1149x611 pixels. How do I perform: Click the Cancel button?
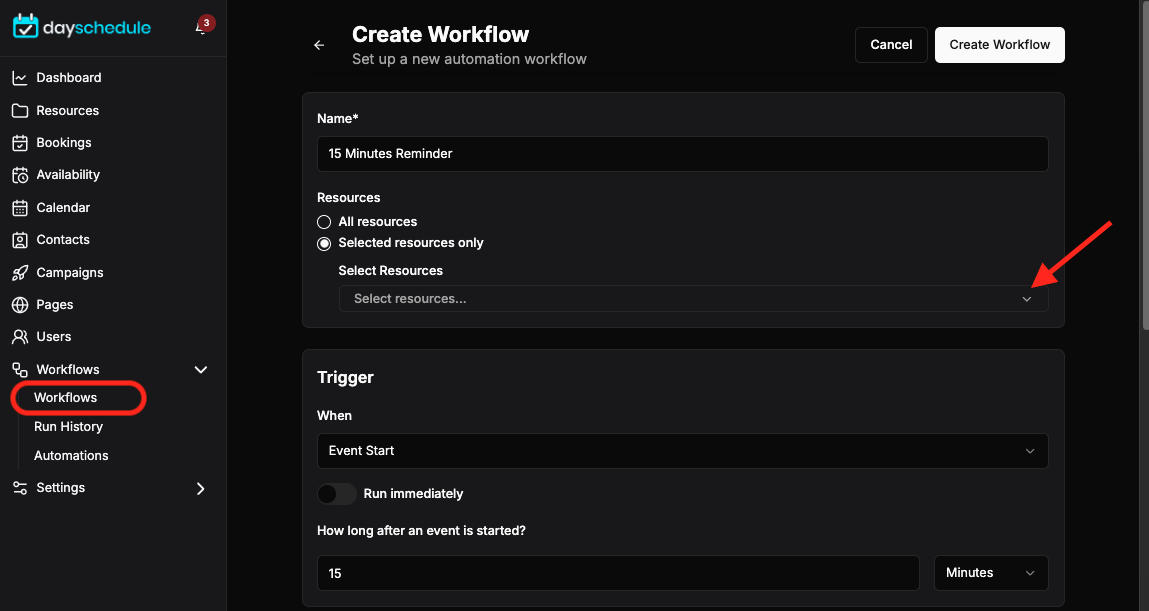click(891, 45)
